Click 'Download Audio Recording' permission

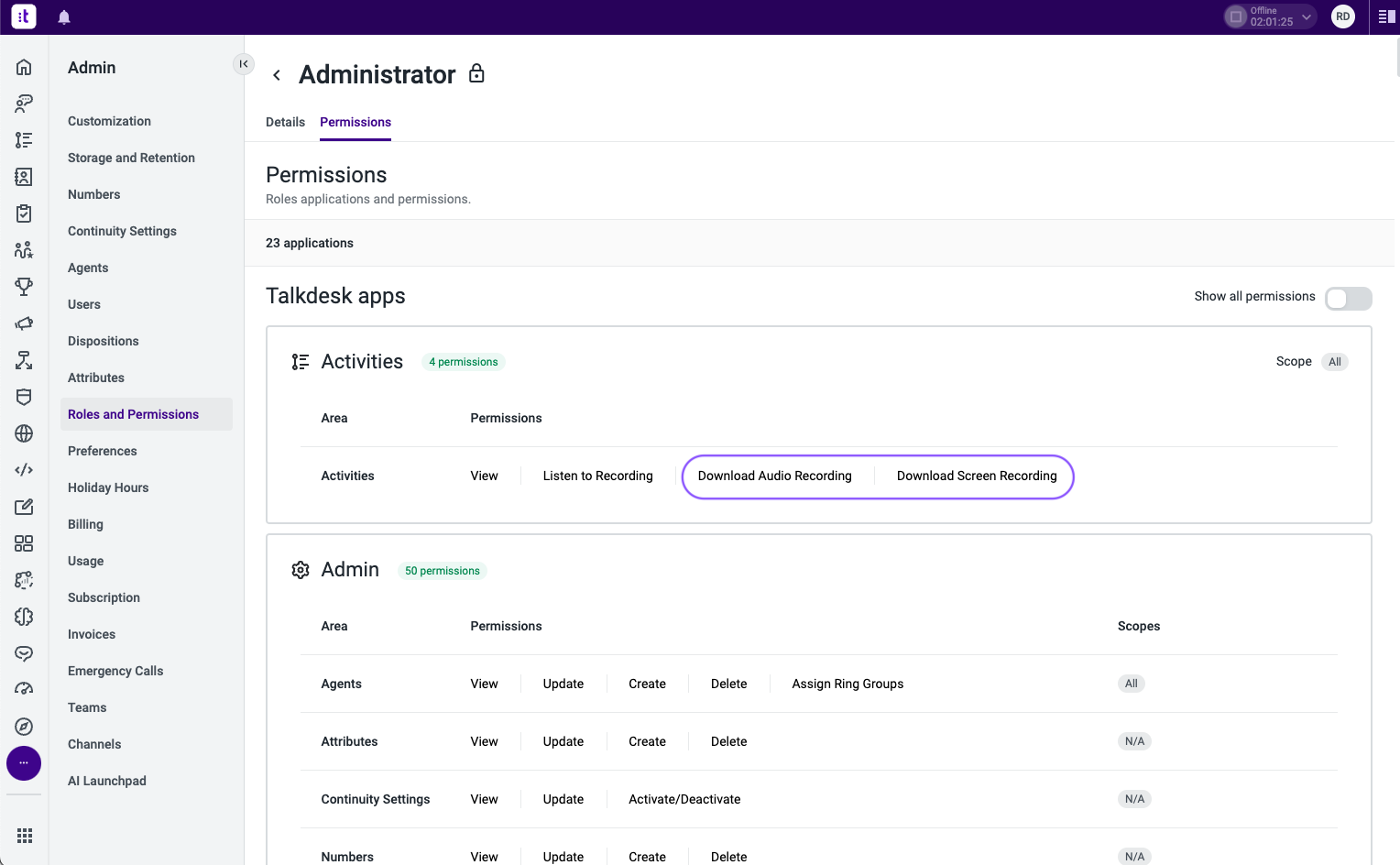[x=775, y=476]
